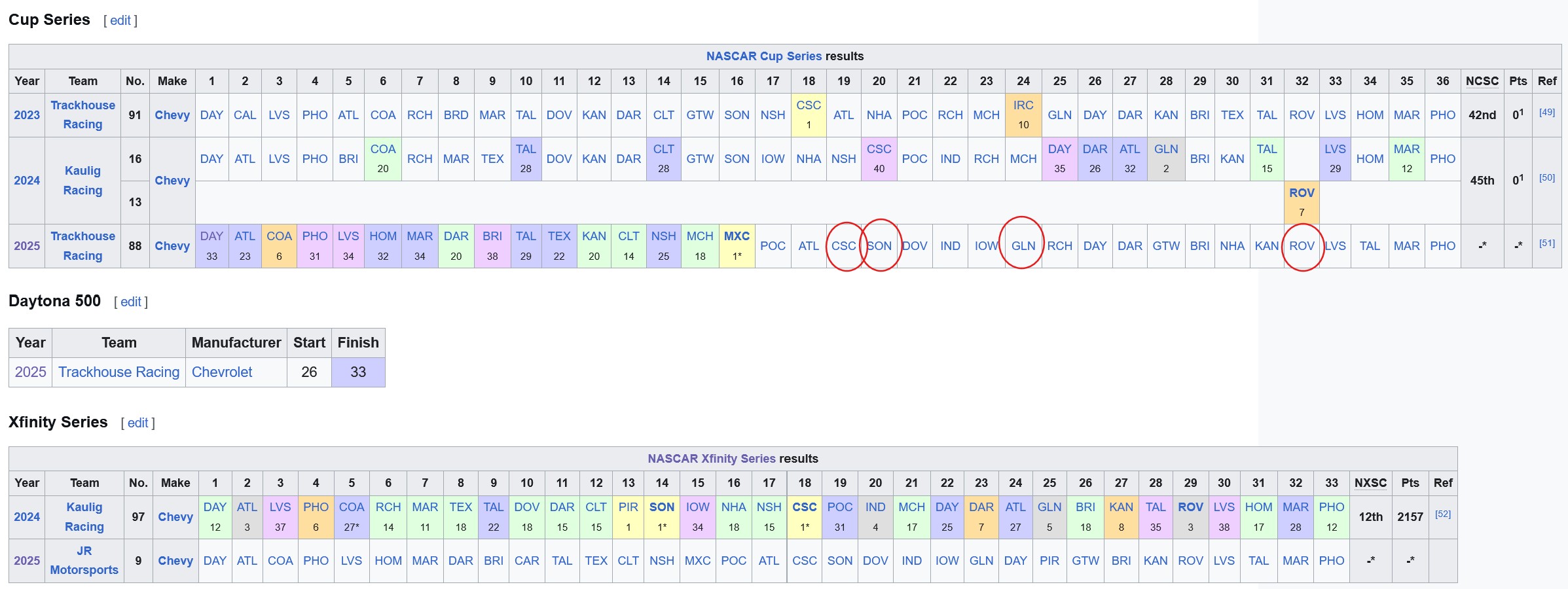Open the NASCAR Cup Series link in table header
The width and height of the screenshot is (1568, 589).
pos(763,56)
